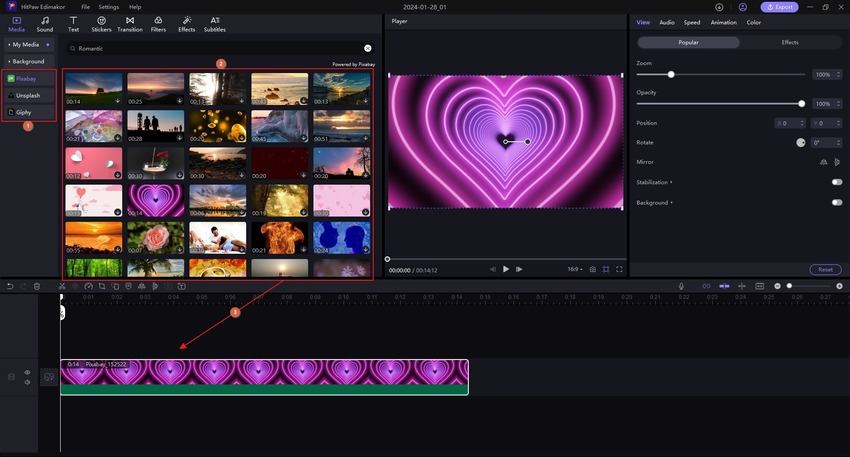Expand the Background section
Screen dimensions: 850x457
point(29,61)
